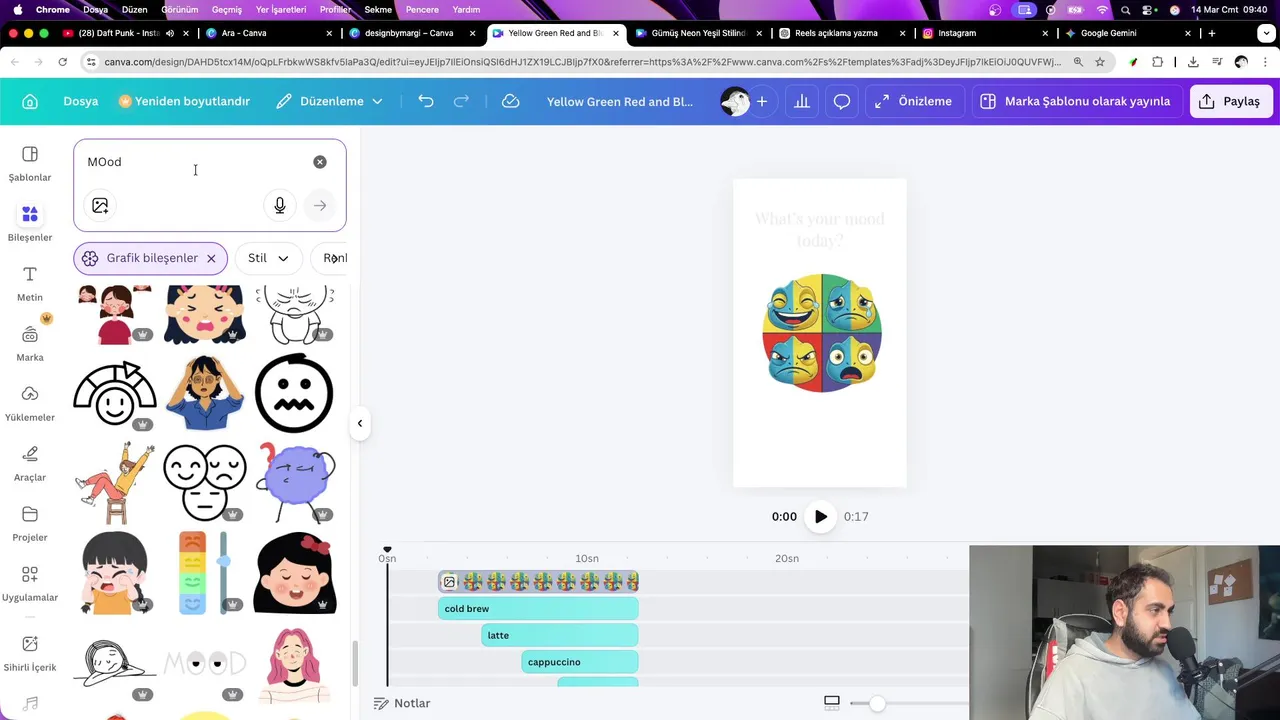The width and height of the screenshot is (1280, 720).
Task: Clear the MOod search text
Action: (x=320, y=162)
